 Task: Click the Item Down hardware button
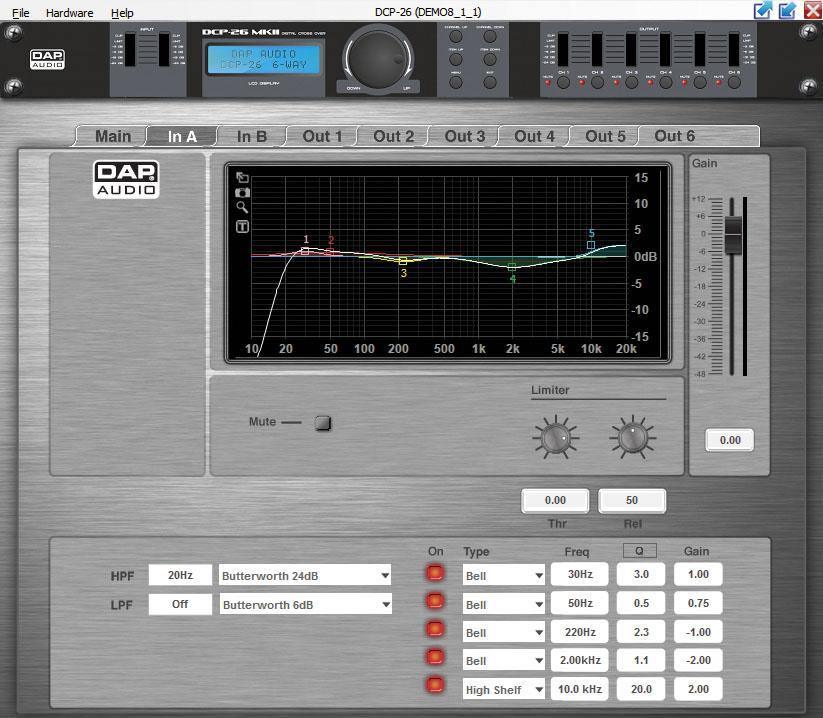pos(490,59)
